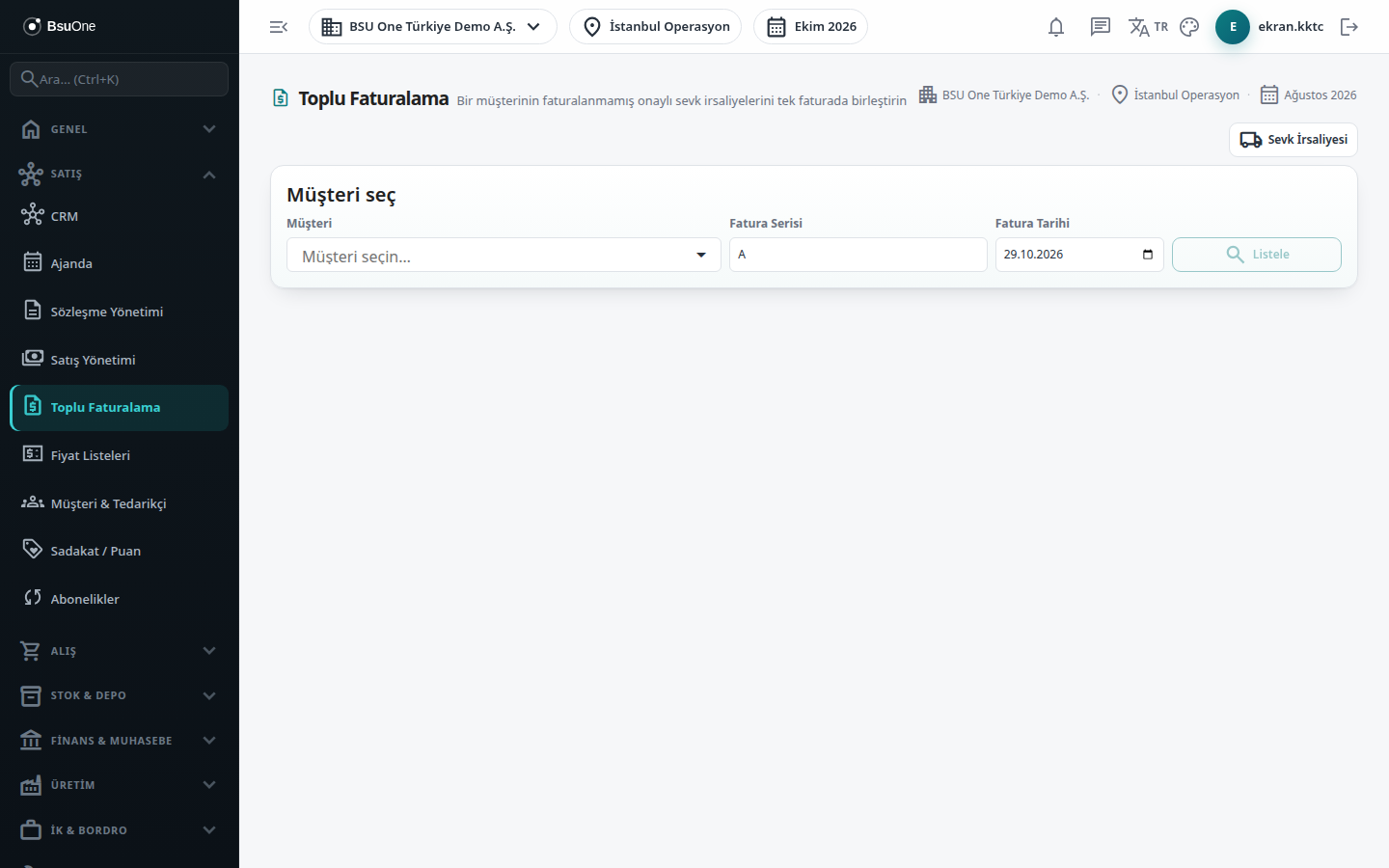1389x868 pixels.
Task: Click the user avatar with letter E
Action: [1233, 27]
